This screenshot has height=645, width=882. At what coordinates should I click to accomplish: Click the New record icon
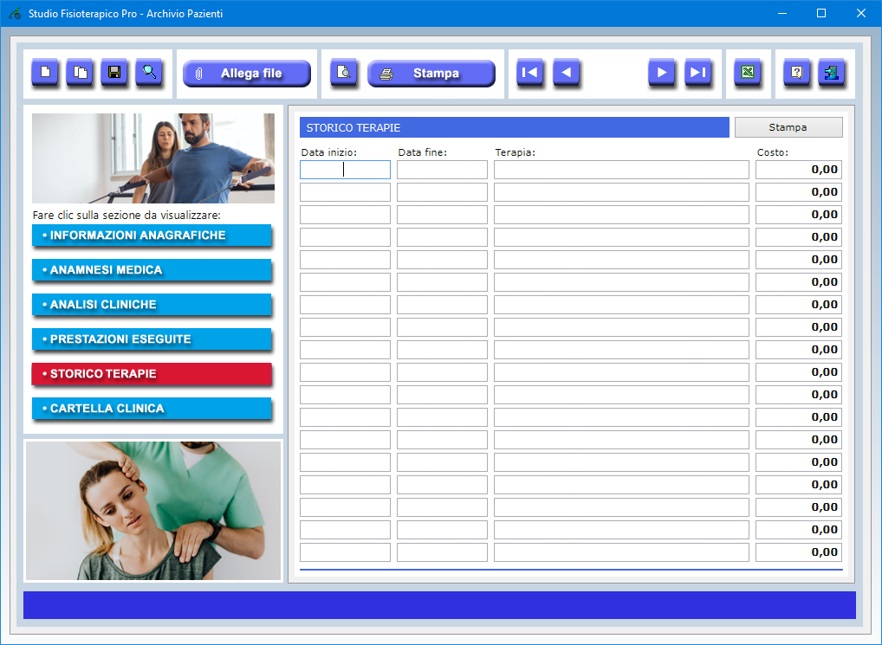tap(45, 73)
